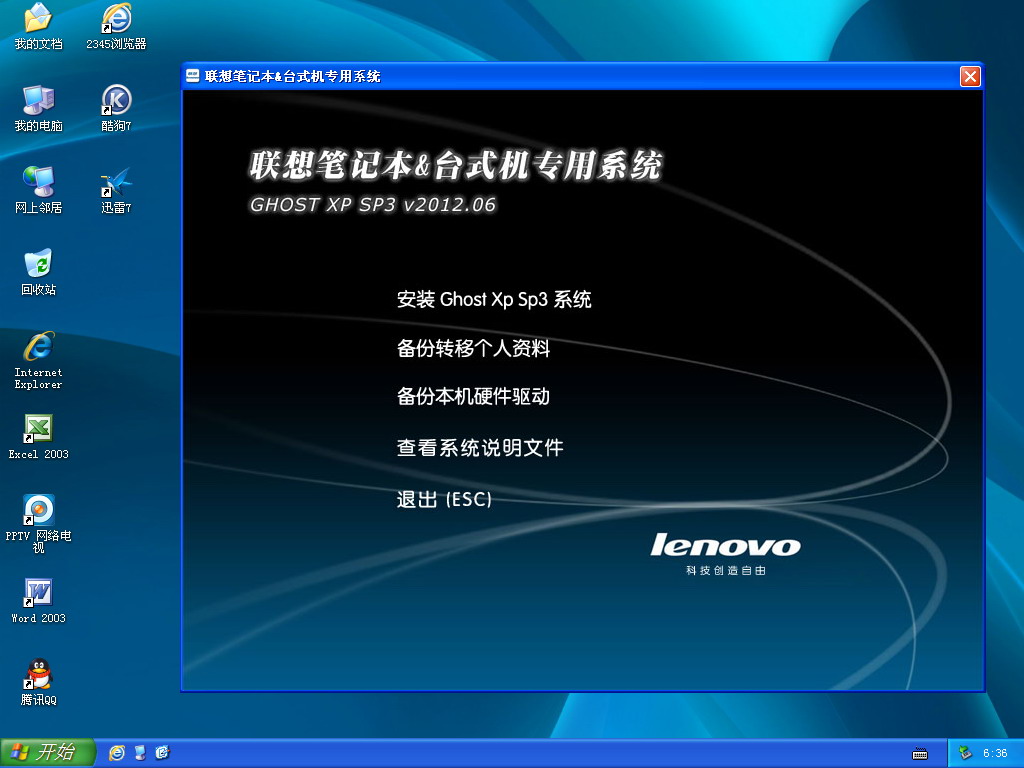Choose 备份转移个人资料 in the installer menu
The height and width of the screenshot is (768, 1024).
coord(473,348)
